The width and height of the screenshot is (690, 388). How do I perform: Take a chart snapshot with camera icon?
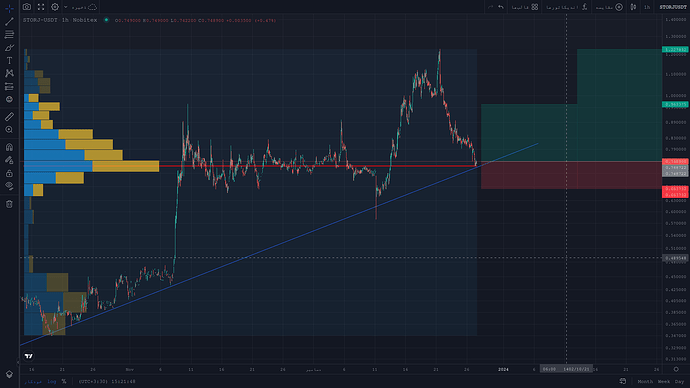pos(27,7)
